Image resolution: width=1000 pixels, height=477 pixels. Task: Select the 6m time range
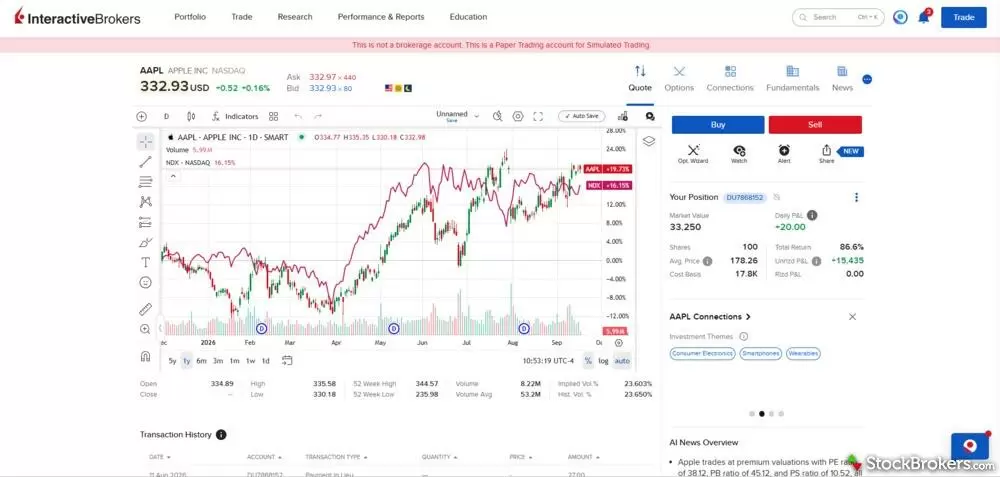click(202, 361)
